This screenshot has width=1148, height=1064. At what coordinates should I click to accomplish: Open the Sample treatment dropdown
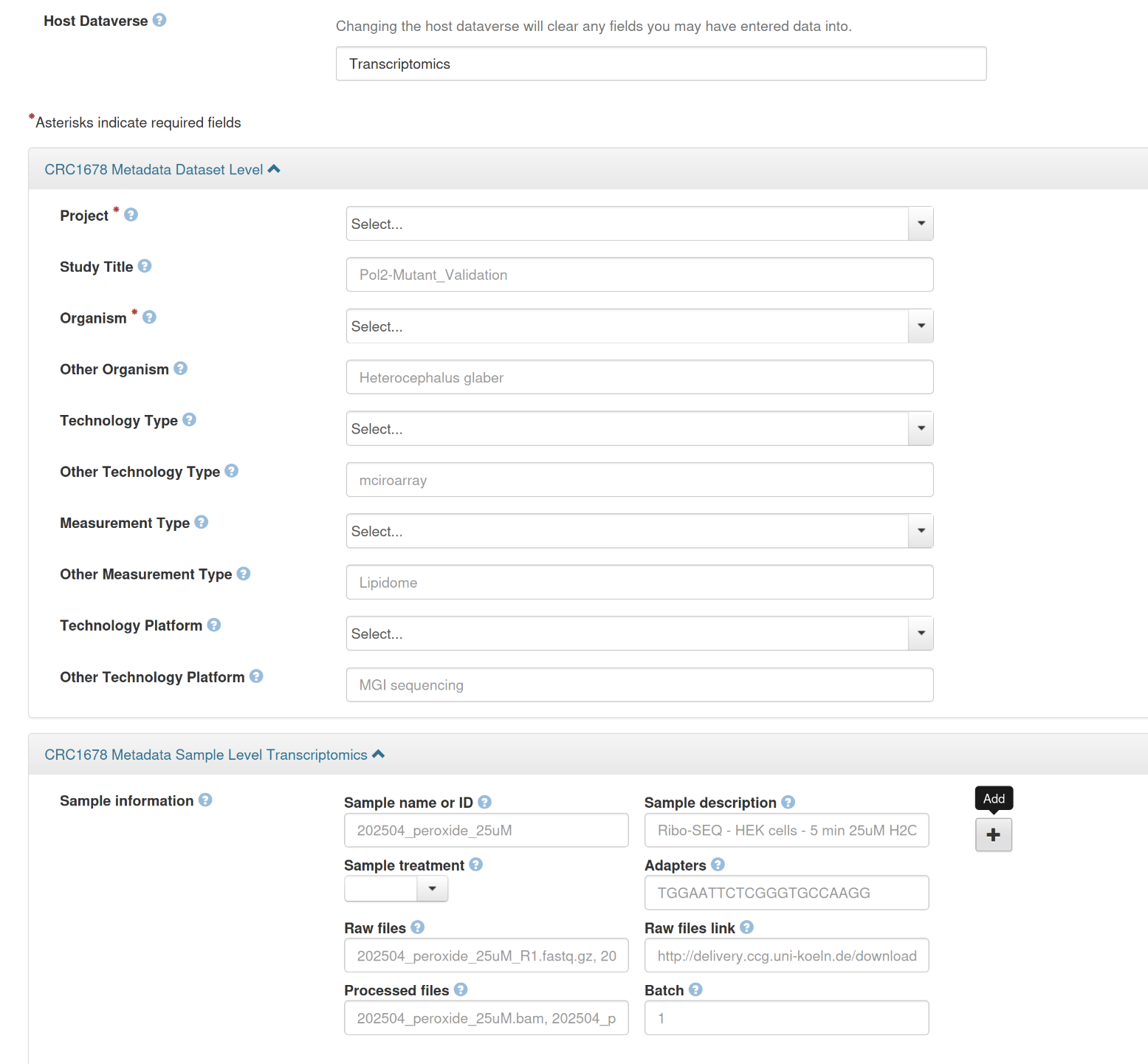coord(396,889)
